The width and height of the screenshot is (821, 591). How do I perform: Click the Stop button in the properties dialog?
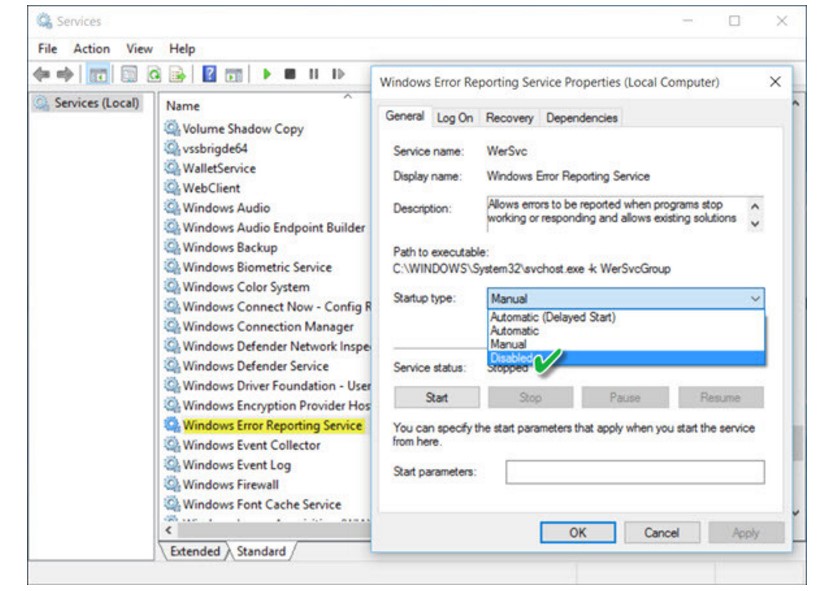(x=530, y=397)
